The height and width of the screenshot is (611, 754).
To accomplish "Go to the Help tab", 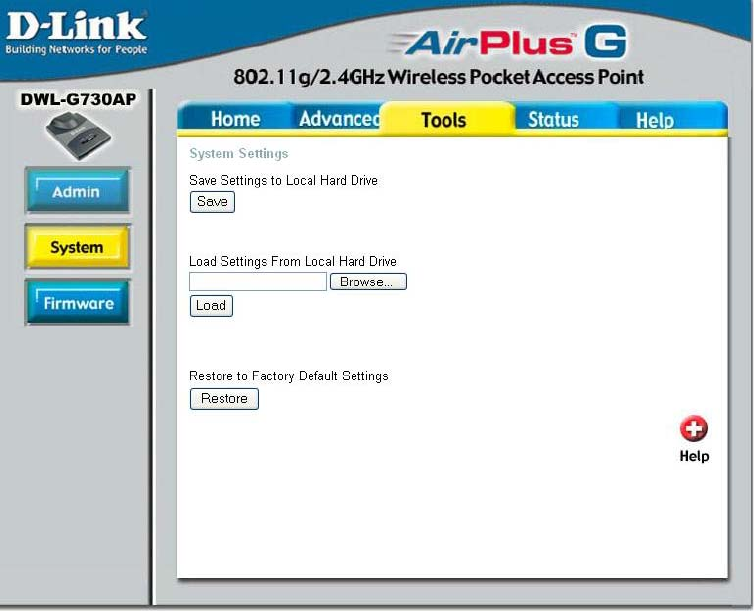I will click(x=654, y=120).
